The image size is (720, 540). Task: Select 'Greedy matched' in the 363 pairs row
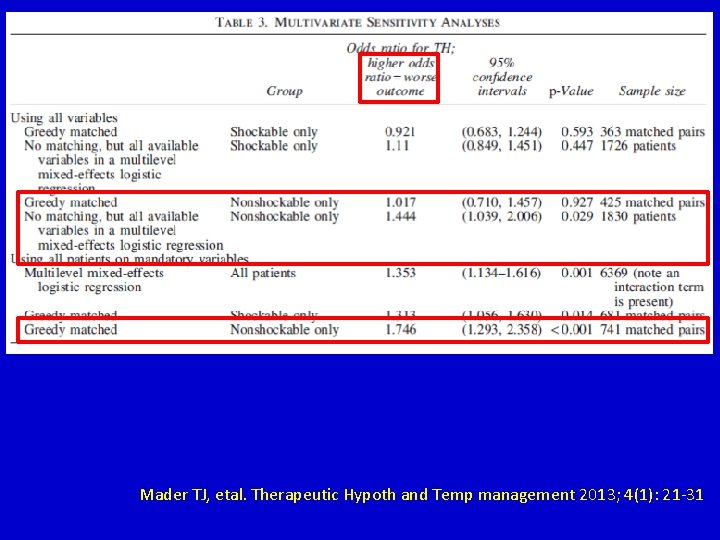pos(71,132)
